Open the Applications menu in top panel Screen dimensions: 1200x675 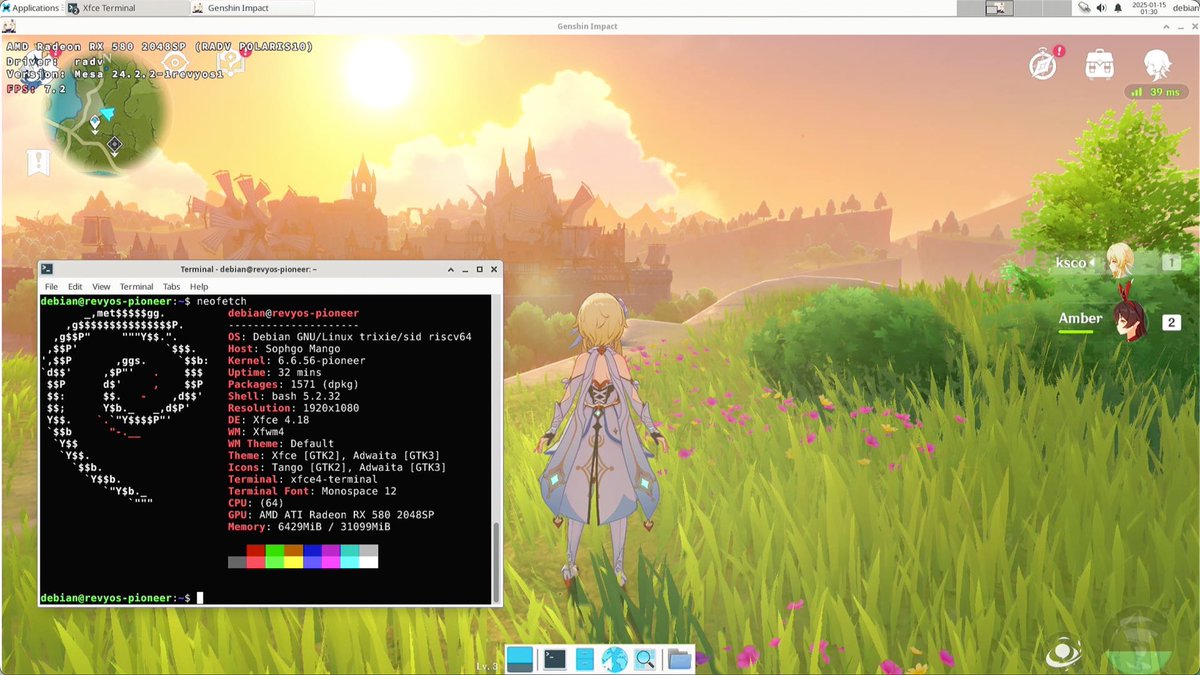[30, 8]
